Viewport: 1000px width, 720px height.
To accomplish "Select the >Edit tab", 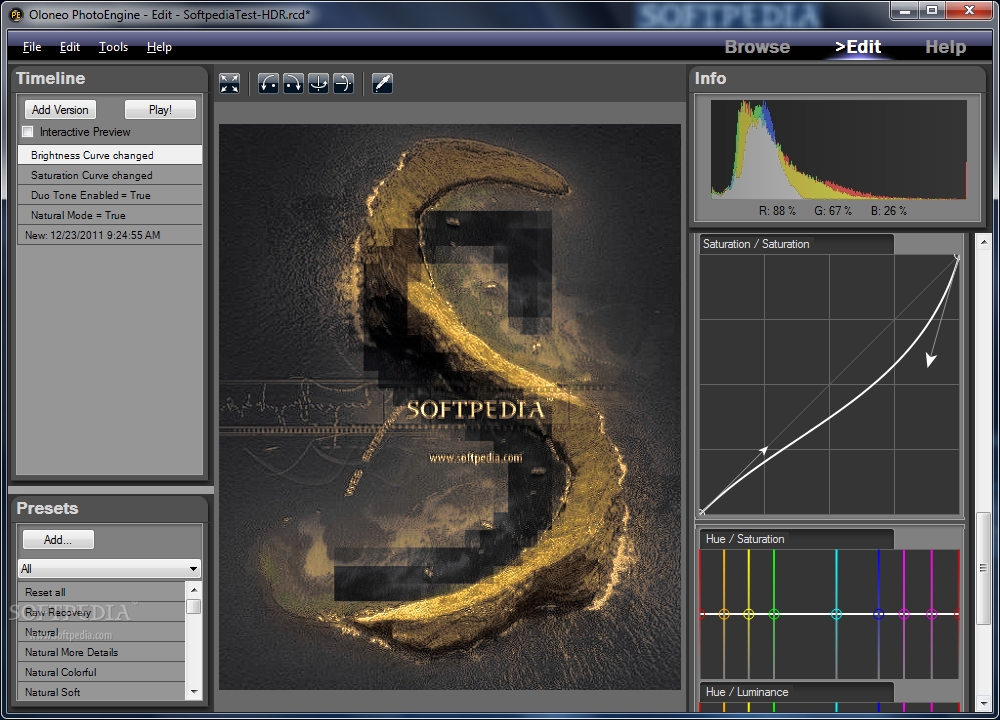I will click(x=858, y=47).
